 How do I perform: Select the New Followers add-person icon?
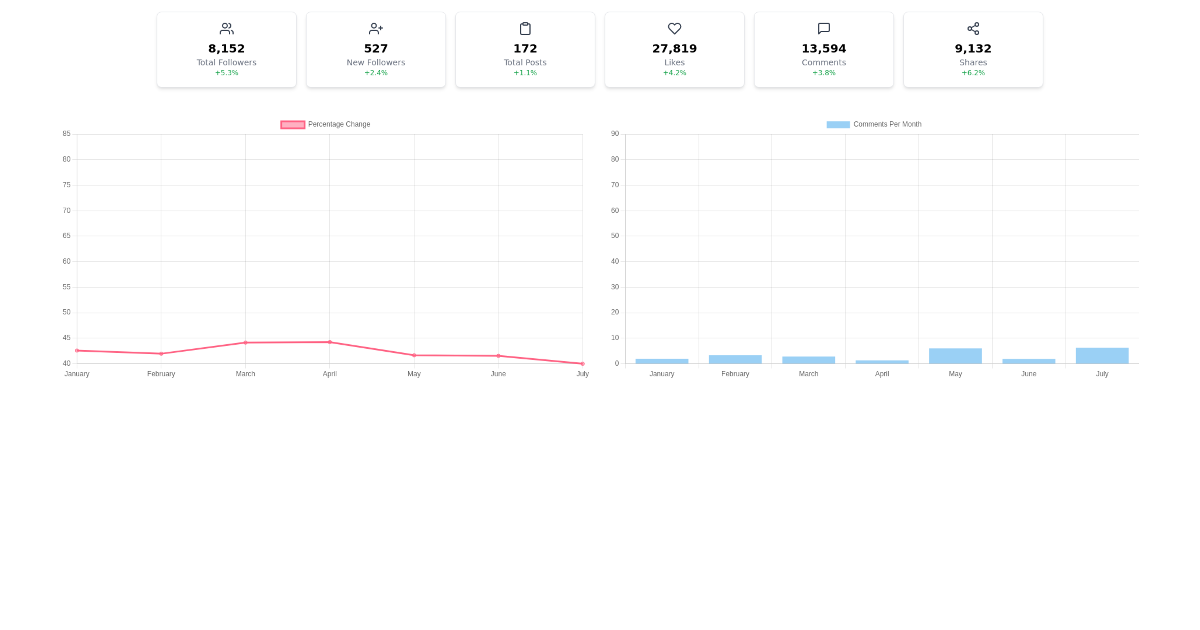(x=375, y=28)
